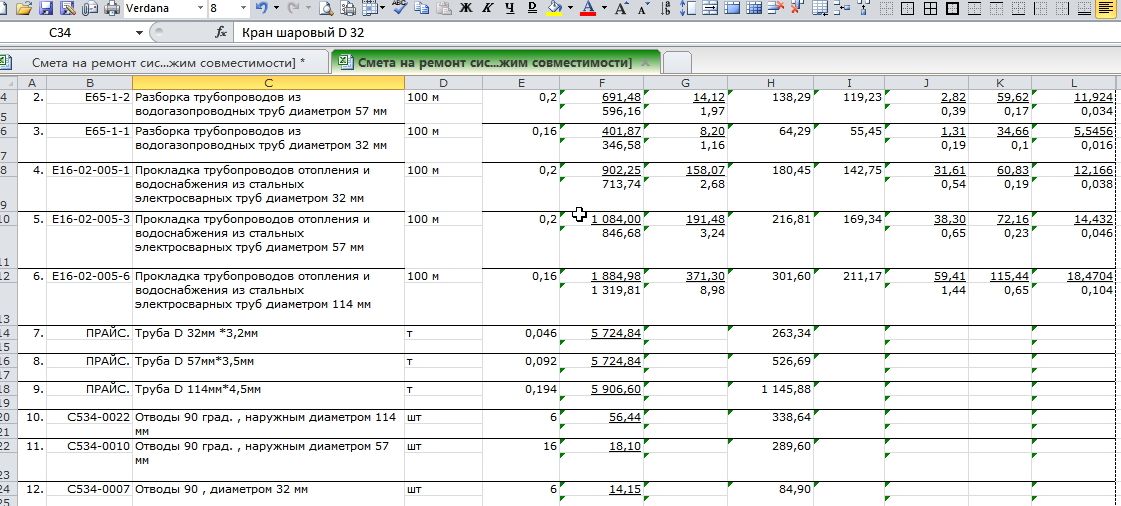Viewport: 1121px width, 506px height.
Task: Click the Print icon in the toolbar
Action: 111,8
